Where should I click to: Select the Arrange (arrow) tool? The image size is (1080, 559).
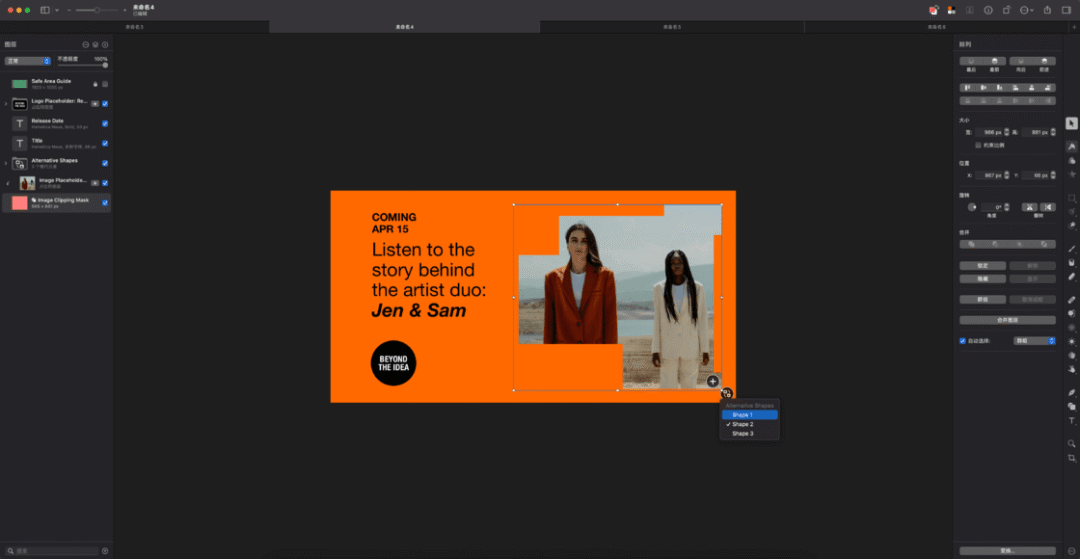tap(1071, 123)
